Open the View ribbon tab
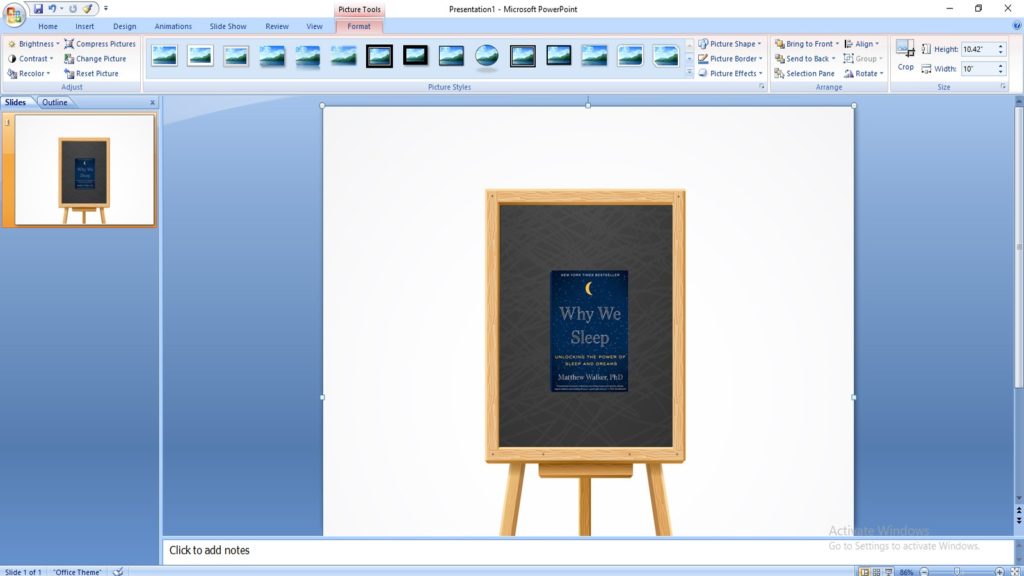 (x=314, y=26)
